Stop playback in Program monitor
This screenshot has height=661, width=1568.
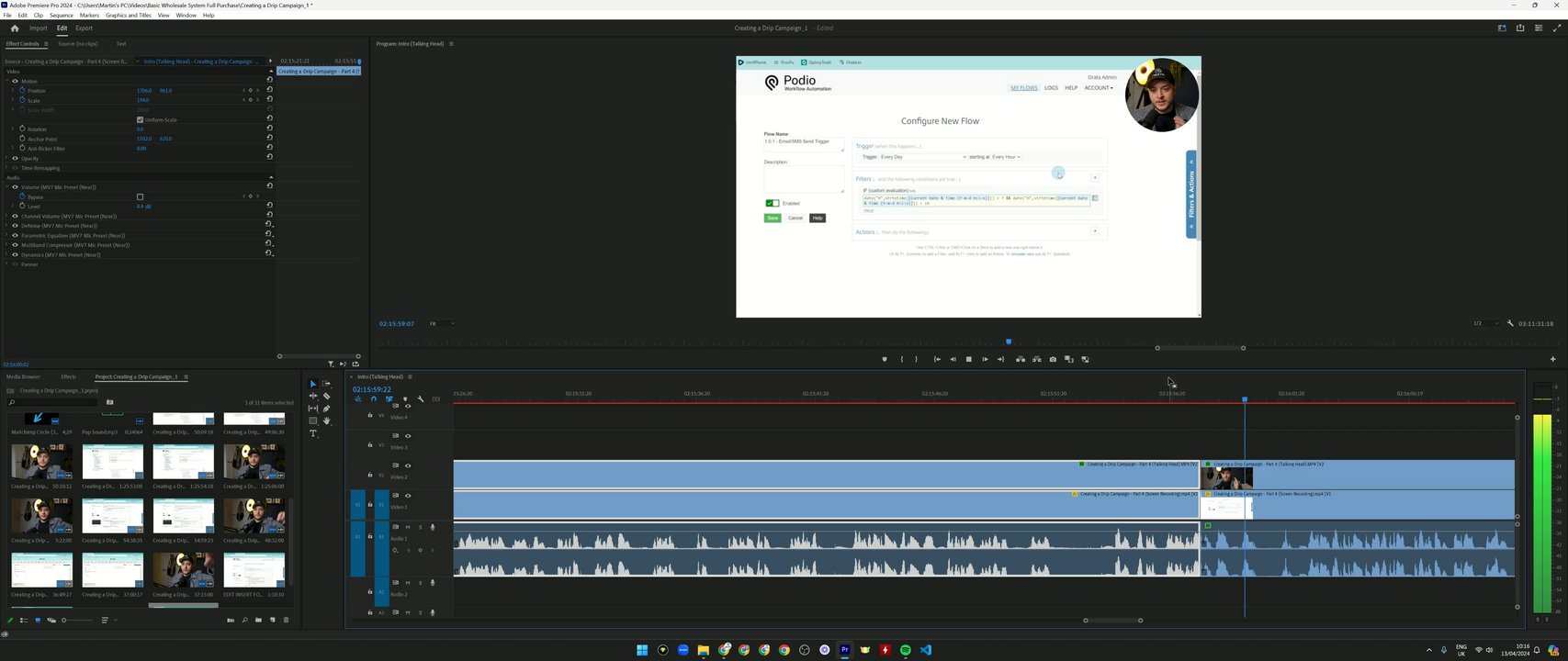tap(968, 359)
